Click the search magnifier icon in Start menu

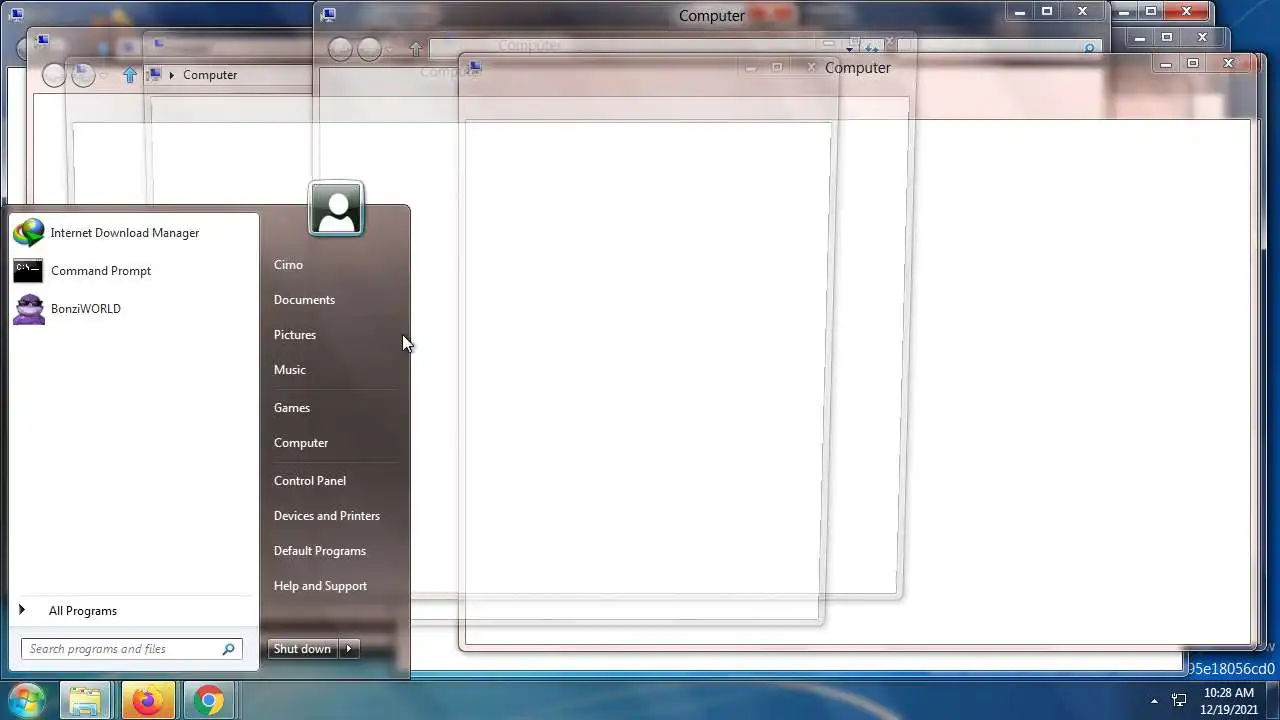[x=229, y=649]
